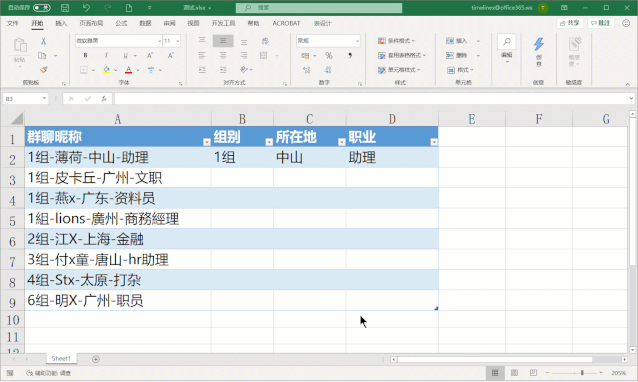Viewport: 638px width, 382px height.
Task: Toggle Underline formatting
Action: (x=125, y=55)
